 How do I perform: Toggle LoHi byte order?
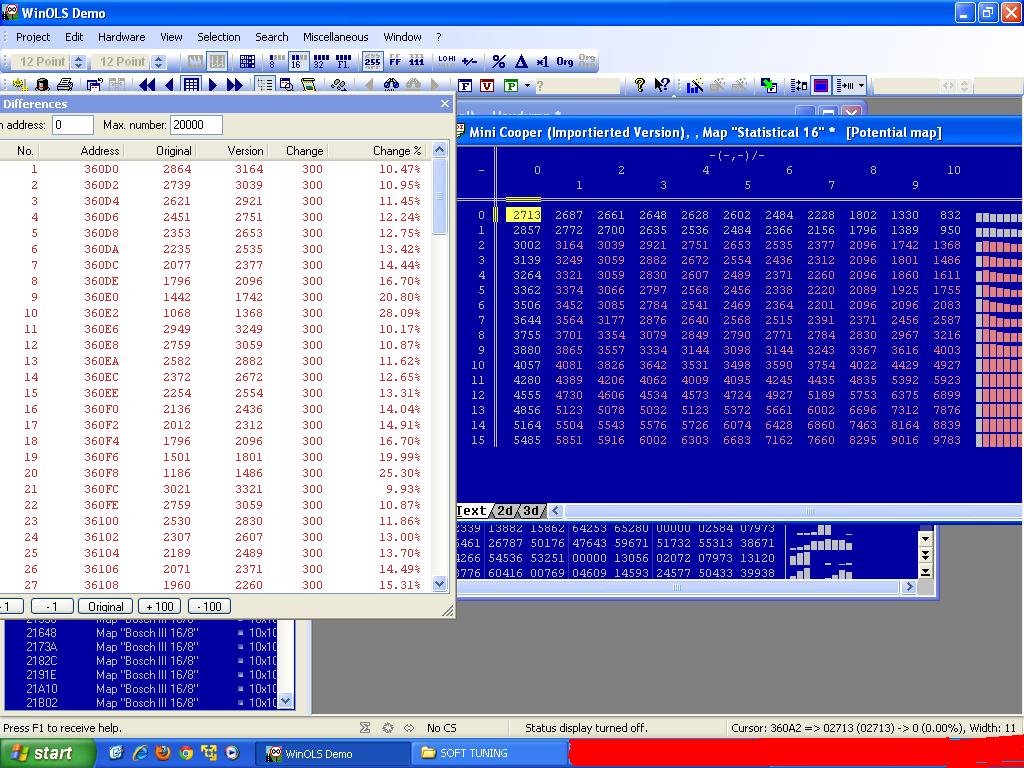(x=447, y=61)
